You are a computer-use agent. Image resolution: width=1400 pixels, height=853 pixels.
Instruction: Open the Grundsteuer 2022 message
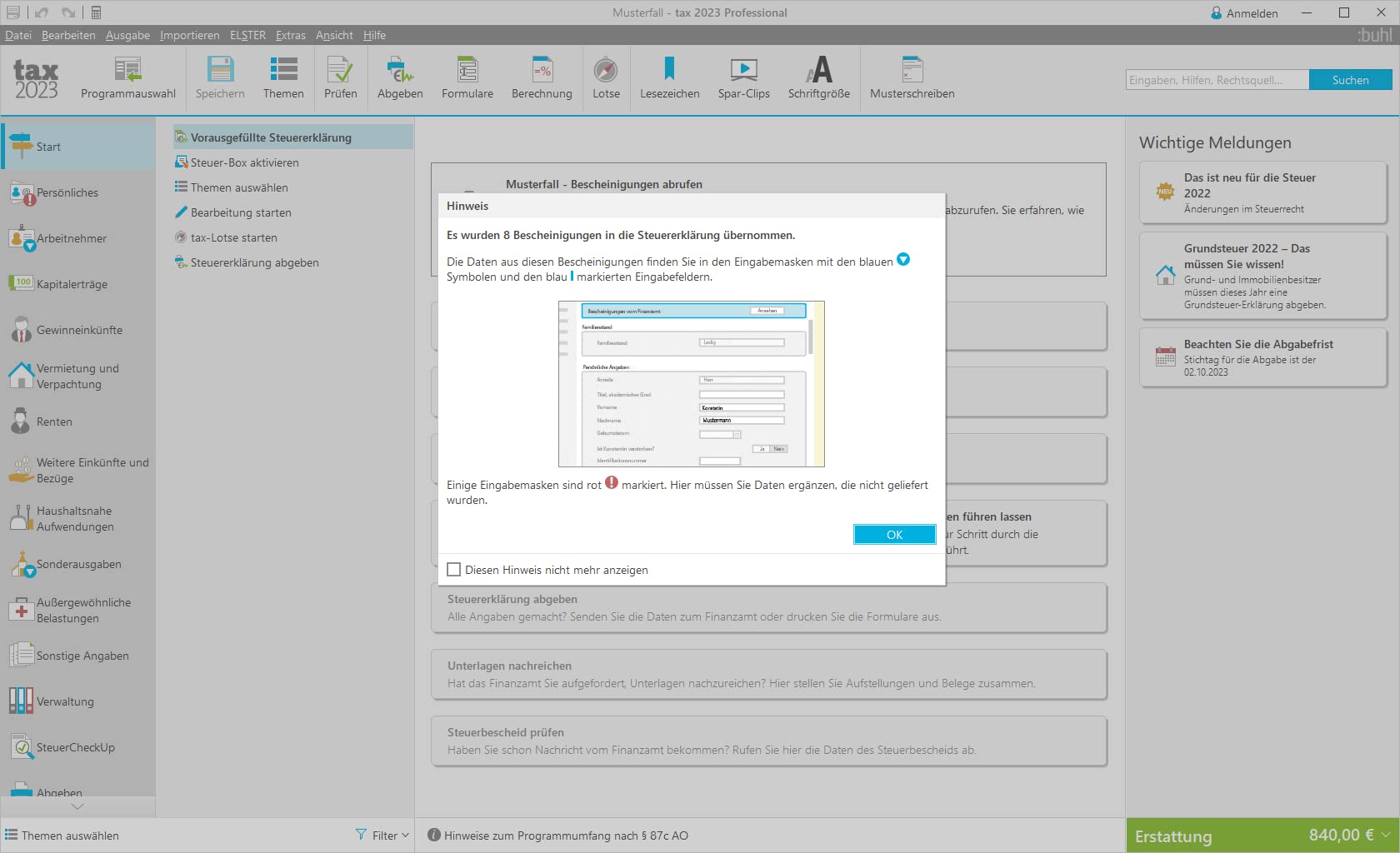(1262, 276)
